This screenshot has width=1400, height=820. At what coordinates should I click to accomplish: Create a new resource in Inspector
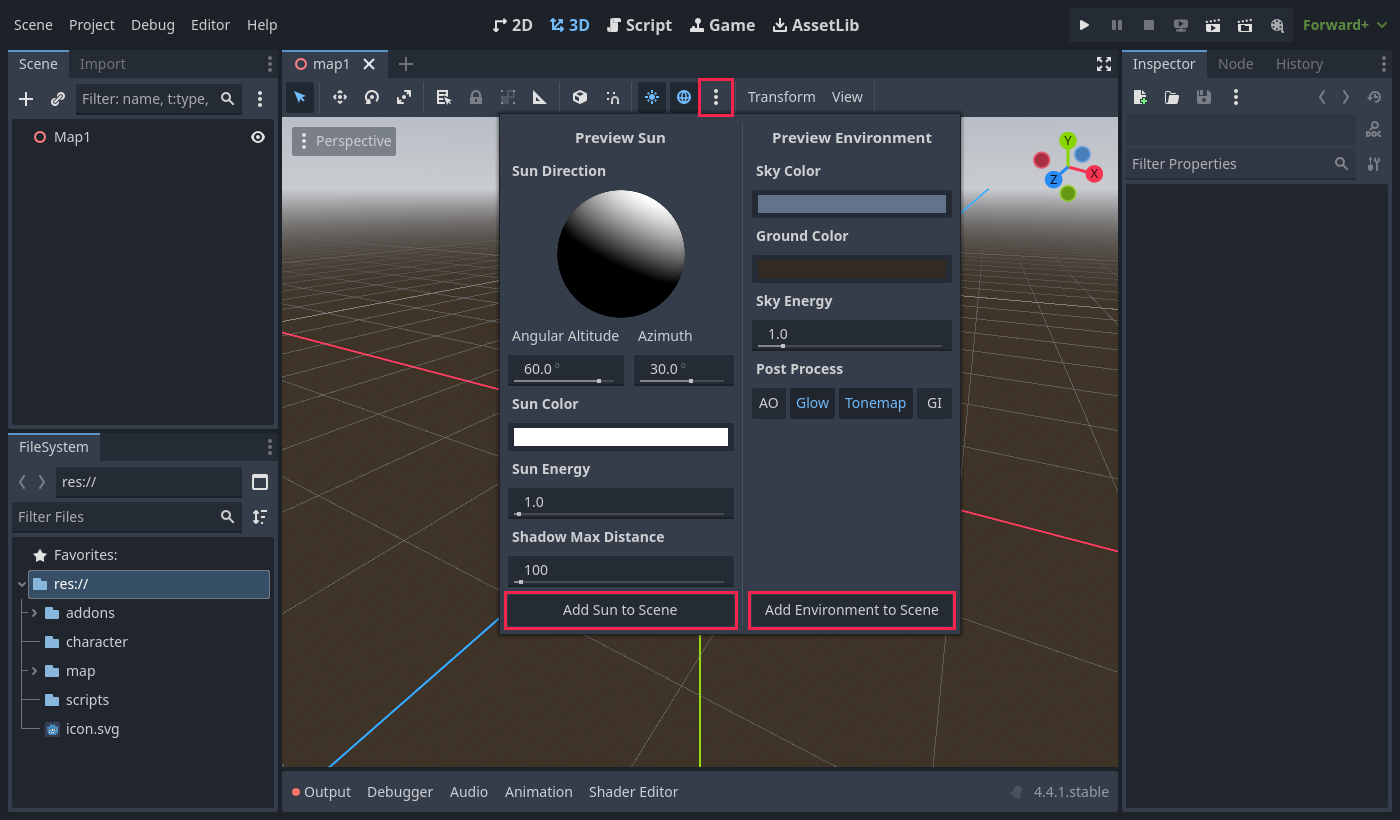click(1140, 97)
